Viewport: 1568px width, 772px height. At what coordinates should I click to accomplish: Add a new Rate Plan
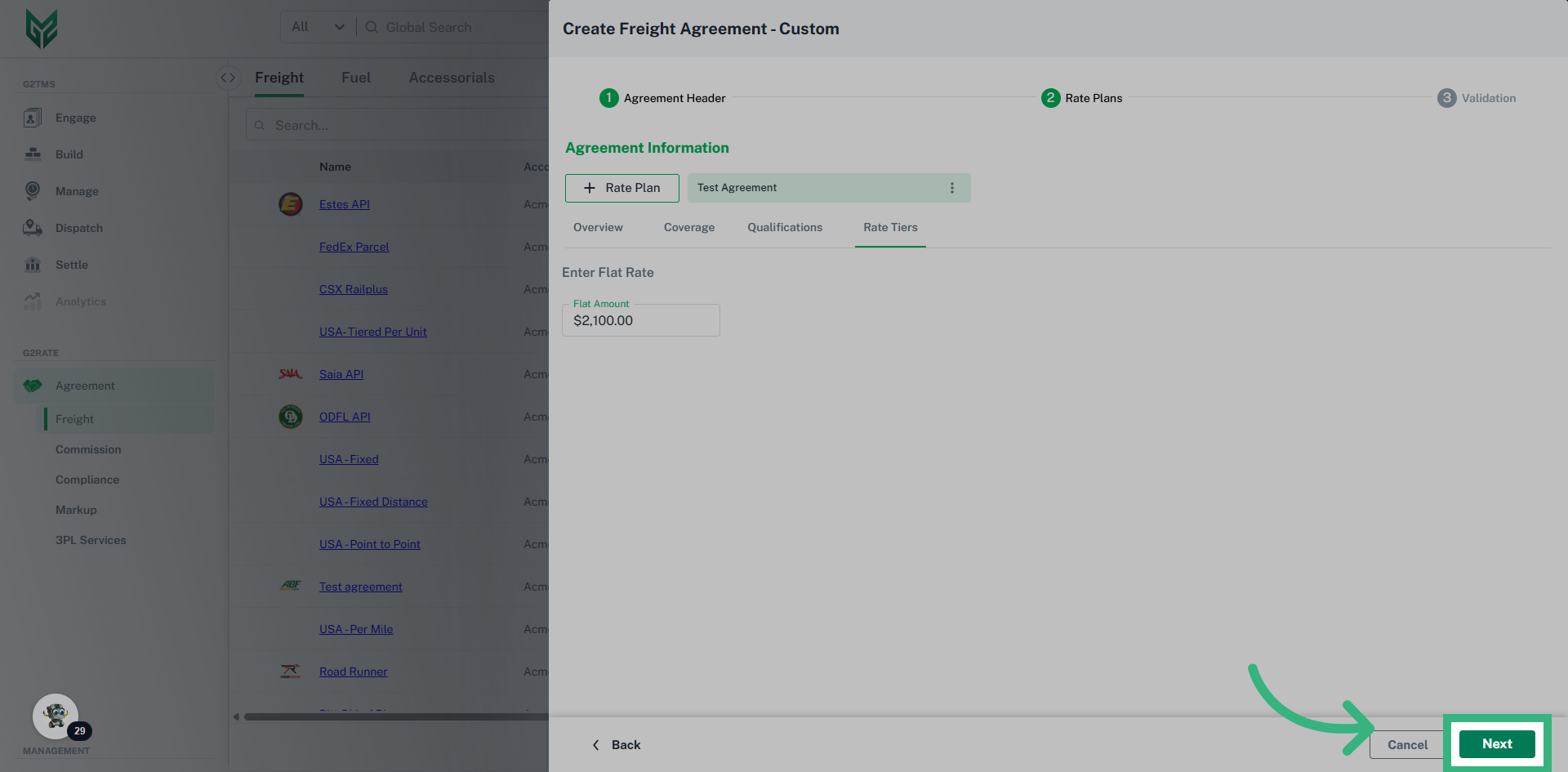point(621,188)
